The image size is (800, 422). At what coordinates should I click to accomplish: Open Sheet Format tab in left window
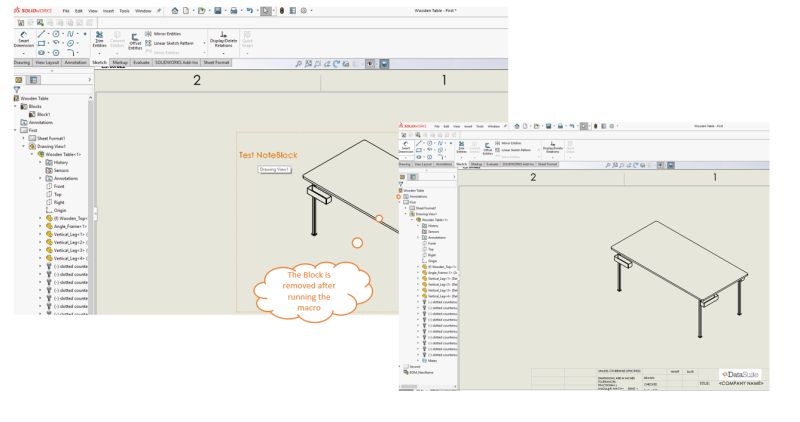click(x=216, y=63)
